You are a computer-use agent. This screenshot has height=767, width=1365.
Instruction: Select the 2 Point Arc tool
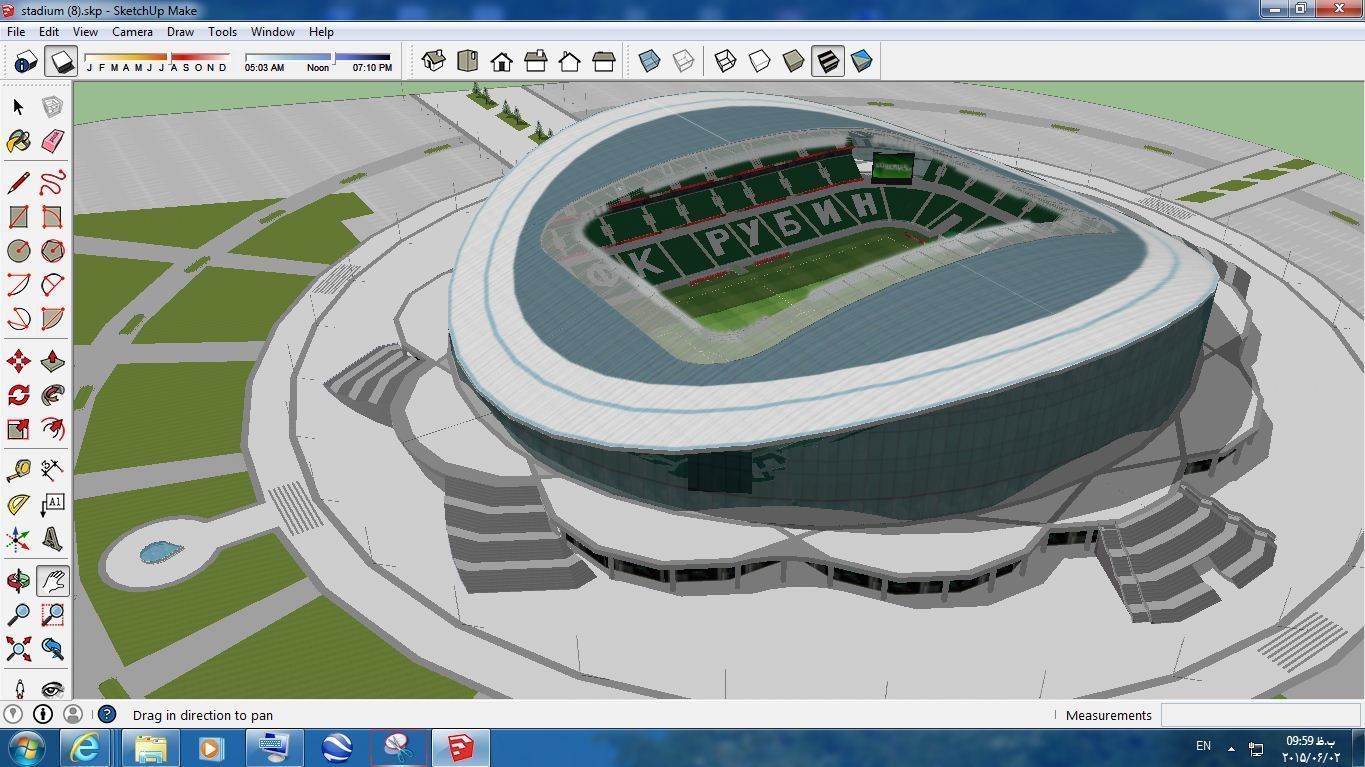(x=52, y=285)
